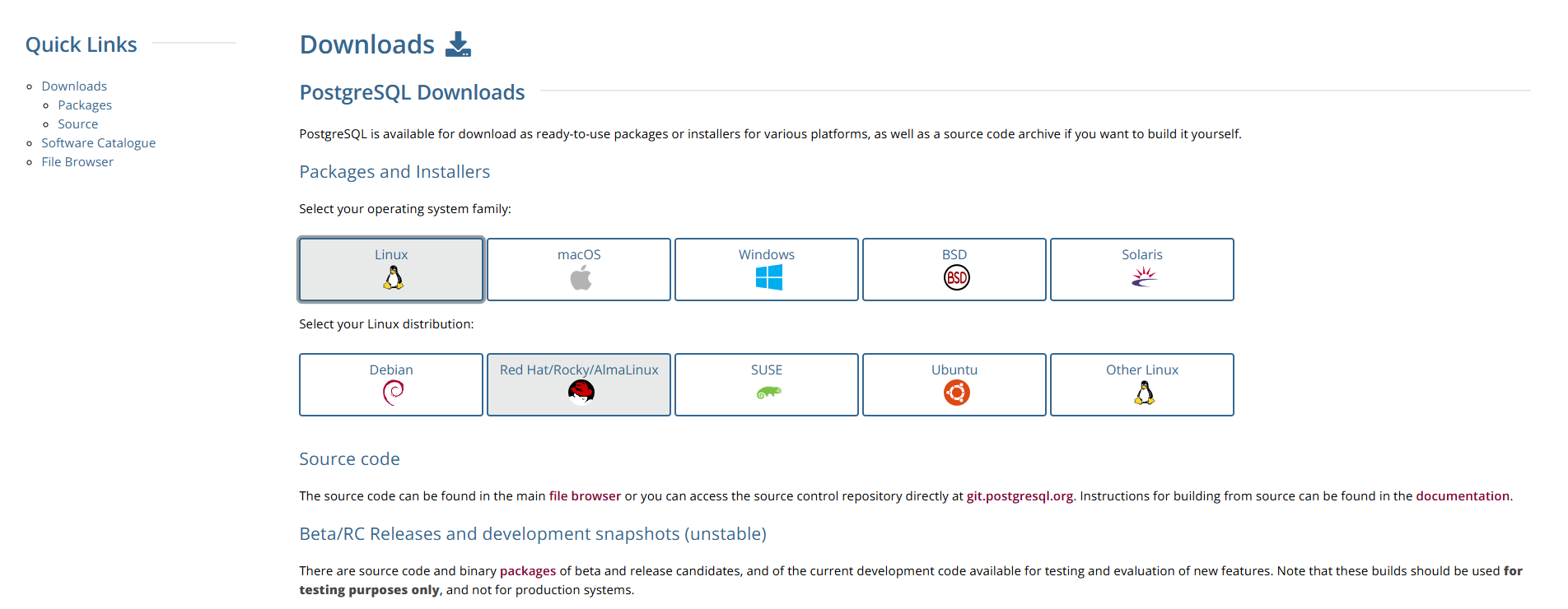
Task: Click the 'PostgreSQL Downloads' heading
Action: [412, 92]
